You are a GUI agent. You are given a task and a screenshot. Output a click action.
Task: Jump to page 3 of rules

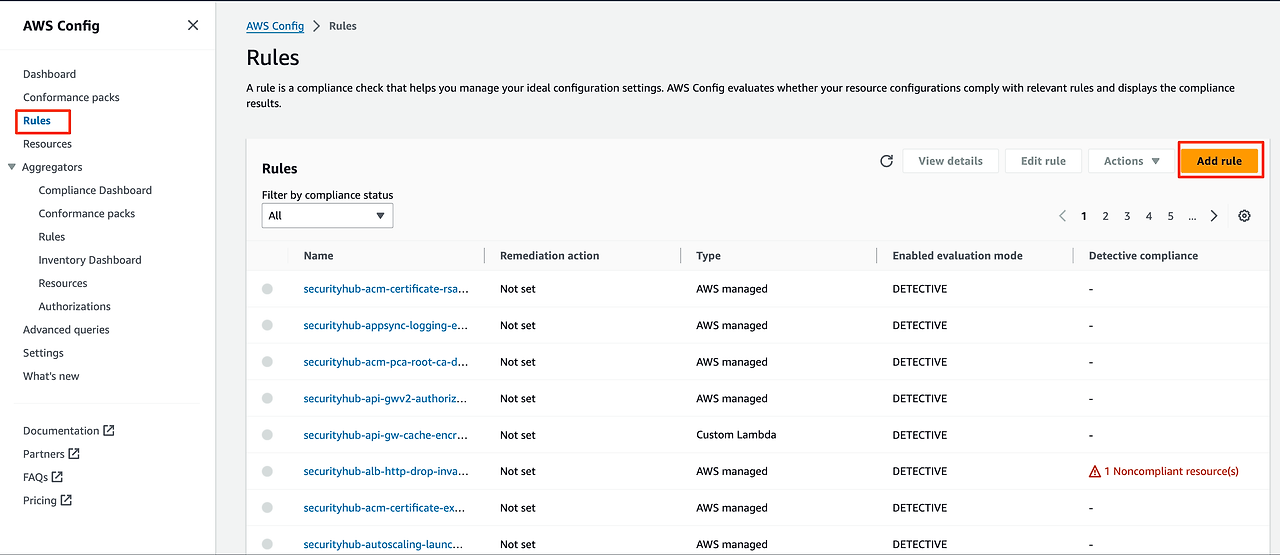1127,216
